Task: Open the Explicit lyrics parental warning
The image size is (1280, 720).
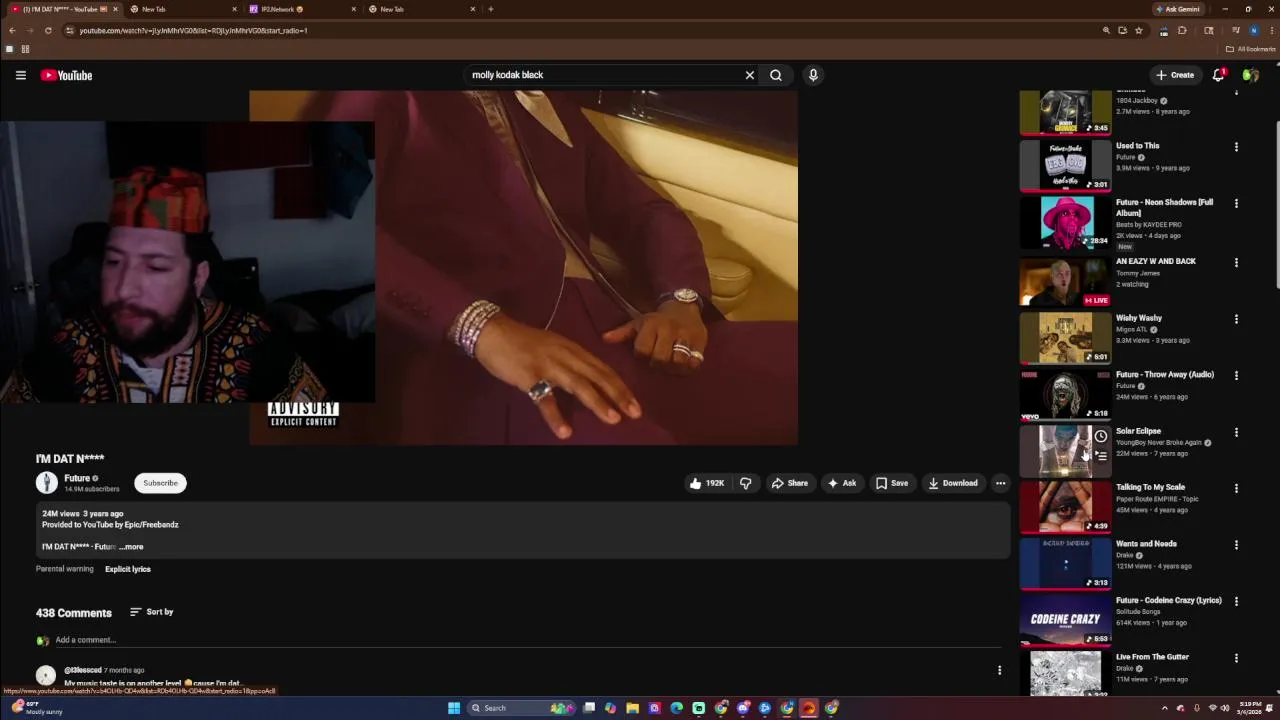Action: pos(128,569)
